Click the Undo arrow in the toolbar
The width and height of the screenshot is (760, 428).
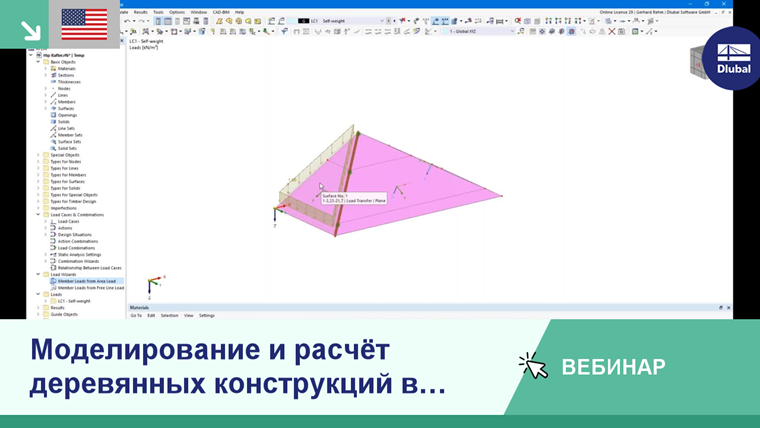click(127, 21)
